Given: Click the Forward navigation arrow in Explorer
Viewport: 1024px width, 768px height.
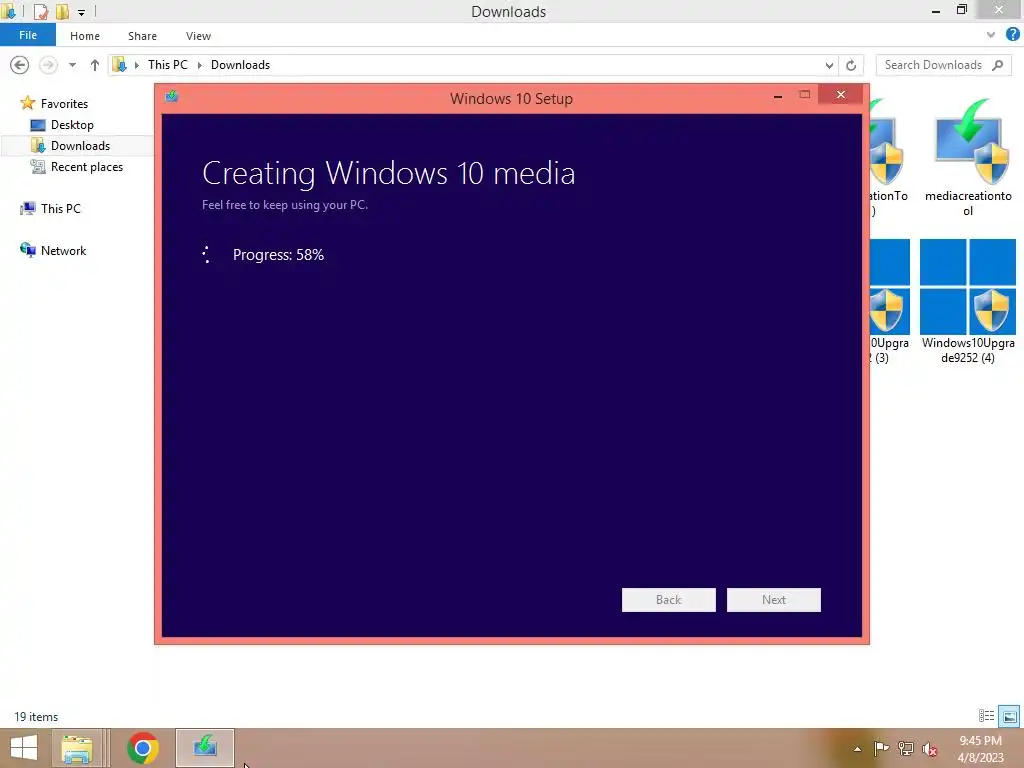Looking at the screenshot, I should pyautogui.click(x=48, y=65).
